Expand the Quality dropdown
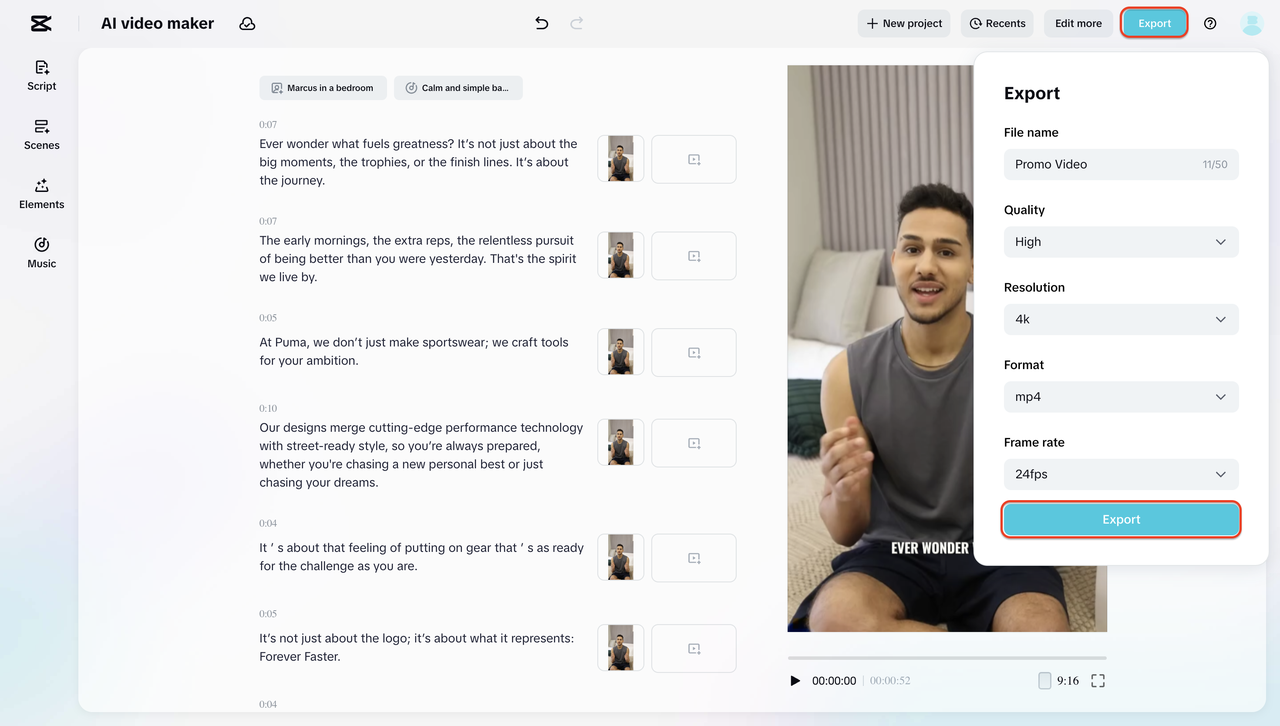Screen dimensions: 1280x726 (1120, 242)
